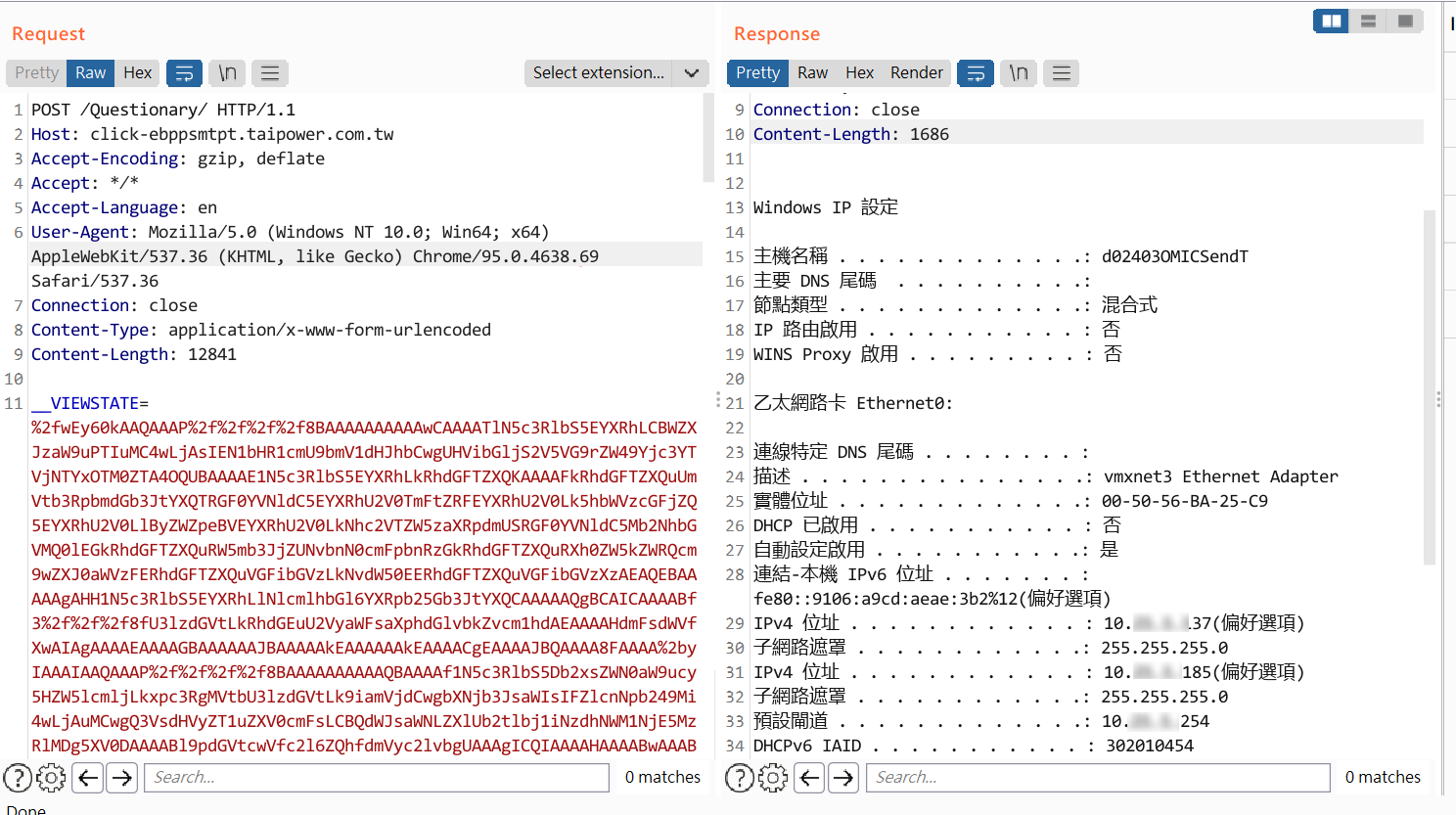This screenshot has height=815, width=1456.
Task: Click the User-Agent header line
Action: (291, 232)
